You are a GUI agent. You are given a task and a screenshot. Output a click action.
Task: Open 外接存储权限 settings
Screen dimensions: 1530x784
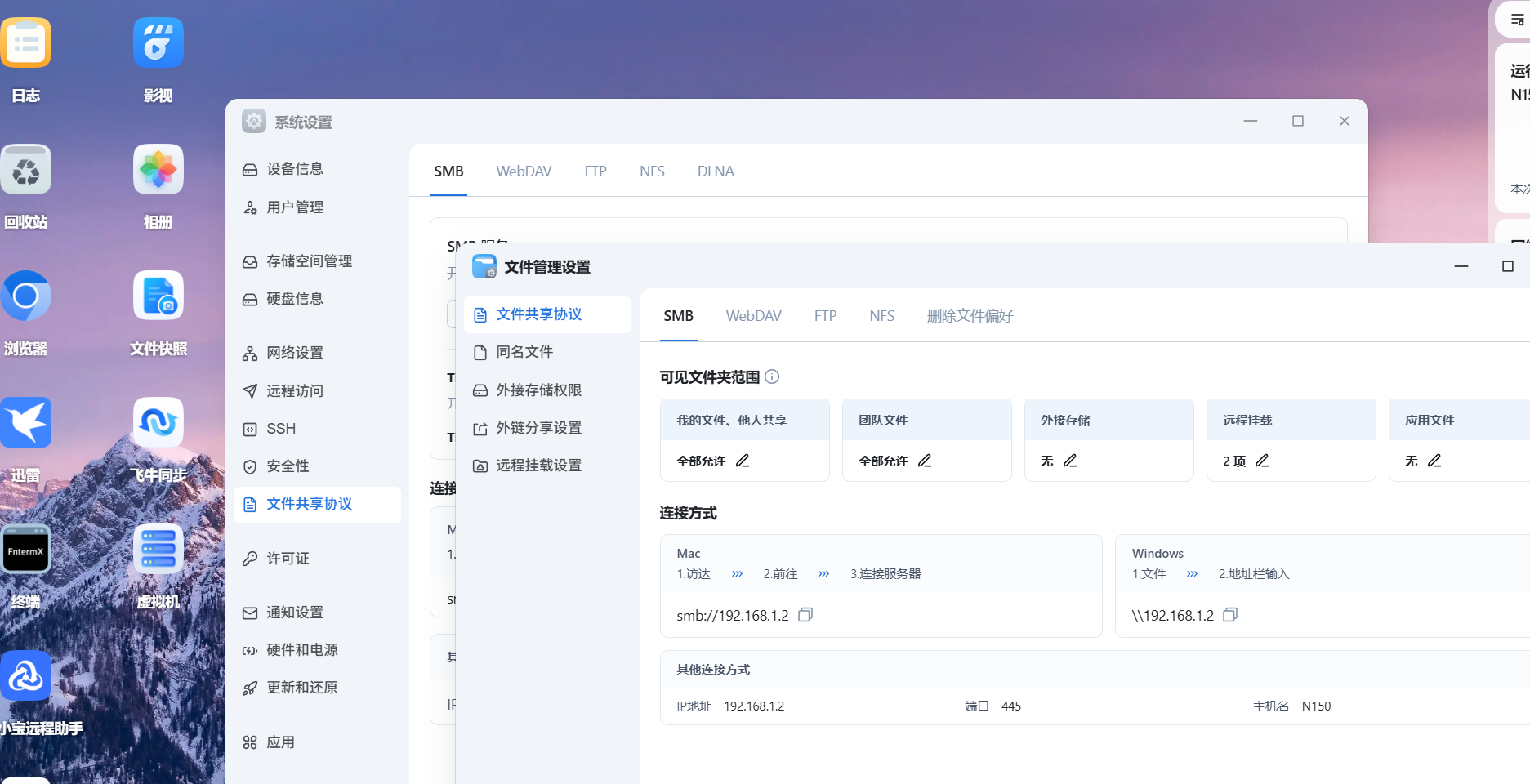click(x=547, y=390)
